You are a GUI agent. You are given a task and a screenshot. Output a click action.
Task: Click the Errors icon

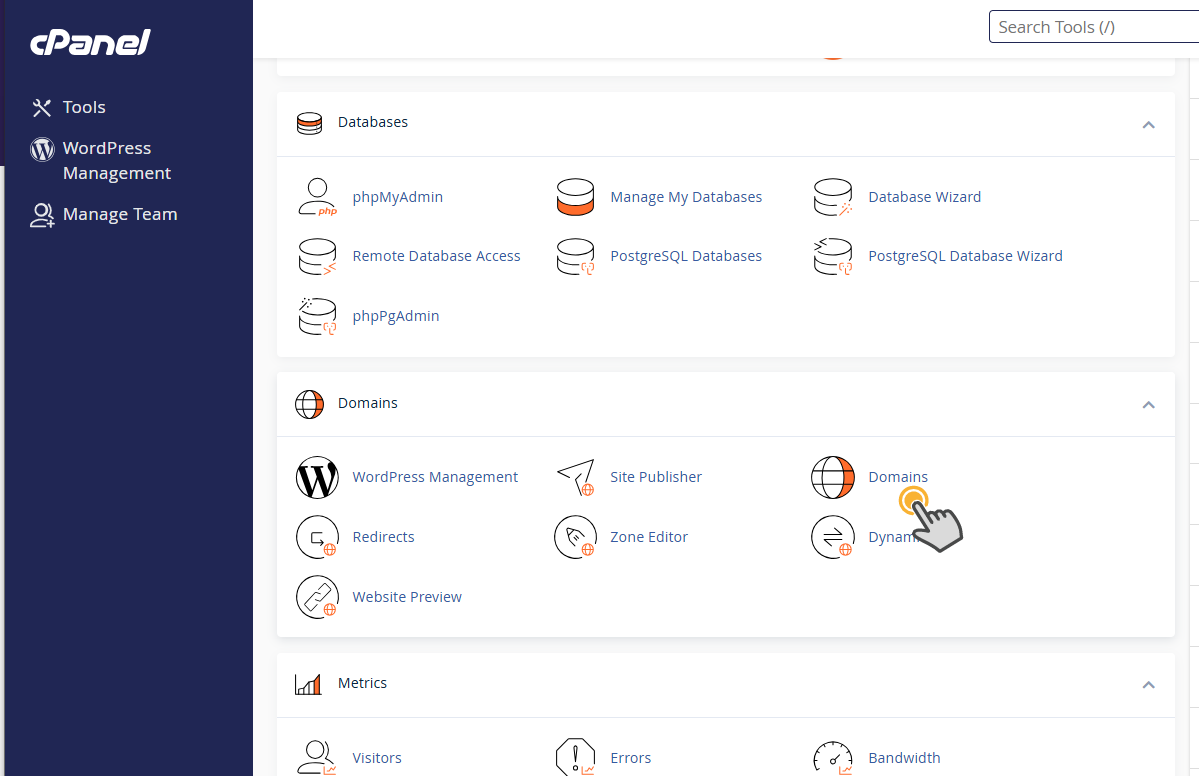pos(575,758)
